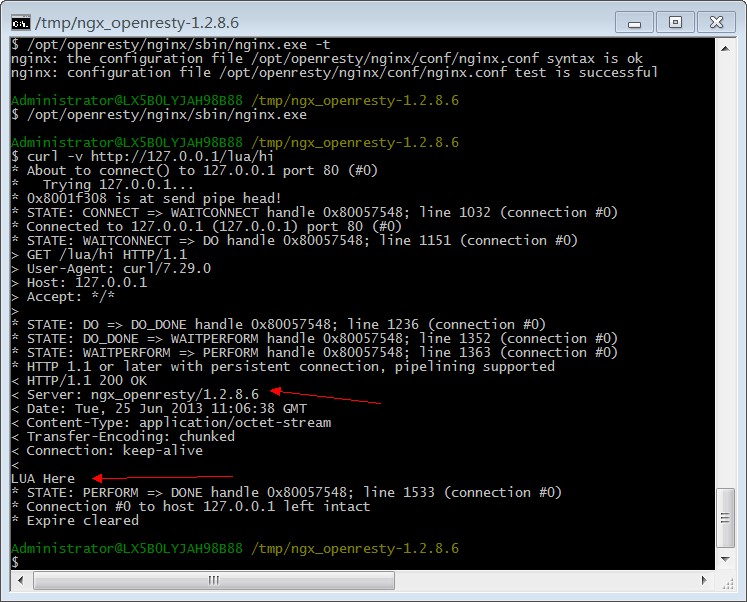The height and width of the screenshot is (602, 747).
Task: Click 'STATE: DO => DO_DONE' line
Action: tap(278, 325)
